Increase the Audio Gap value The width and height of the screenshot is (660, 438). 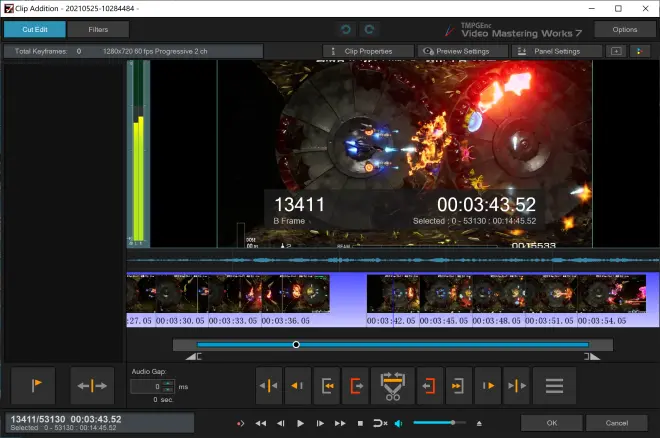point(168,383)
